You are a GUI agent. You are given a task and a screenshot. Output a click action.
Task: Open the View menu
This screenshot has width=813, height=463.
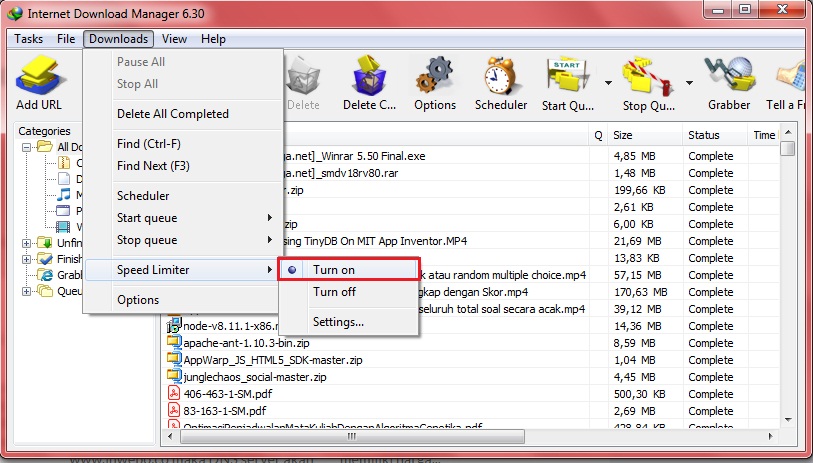point(174,39)
